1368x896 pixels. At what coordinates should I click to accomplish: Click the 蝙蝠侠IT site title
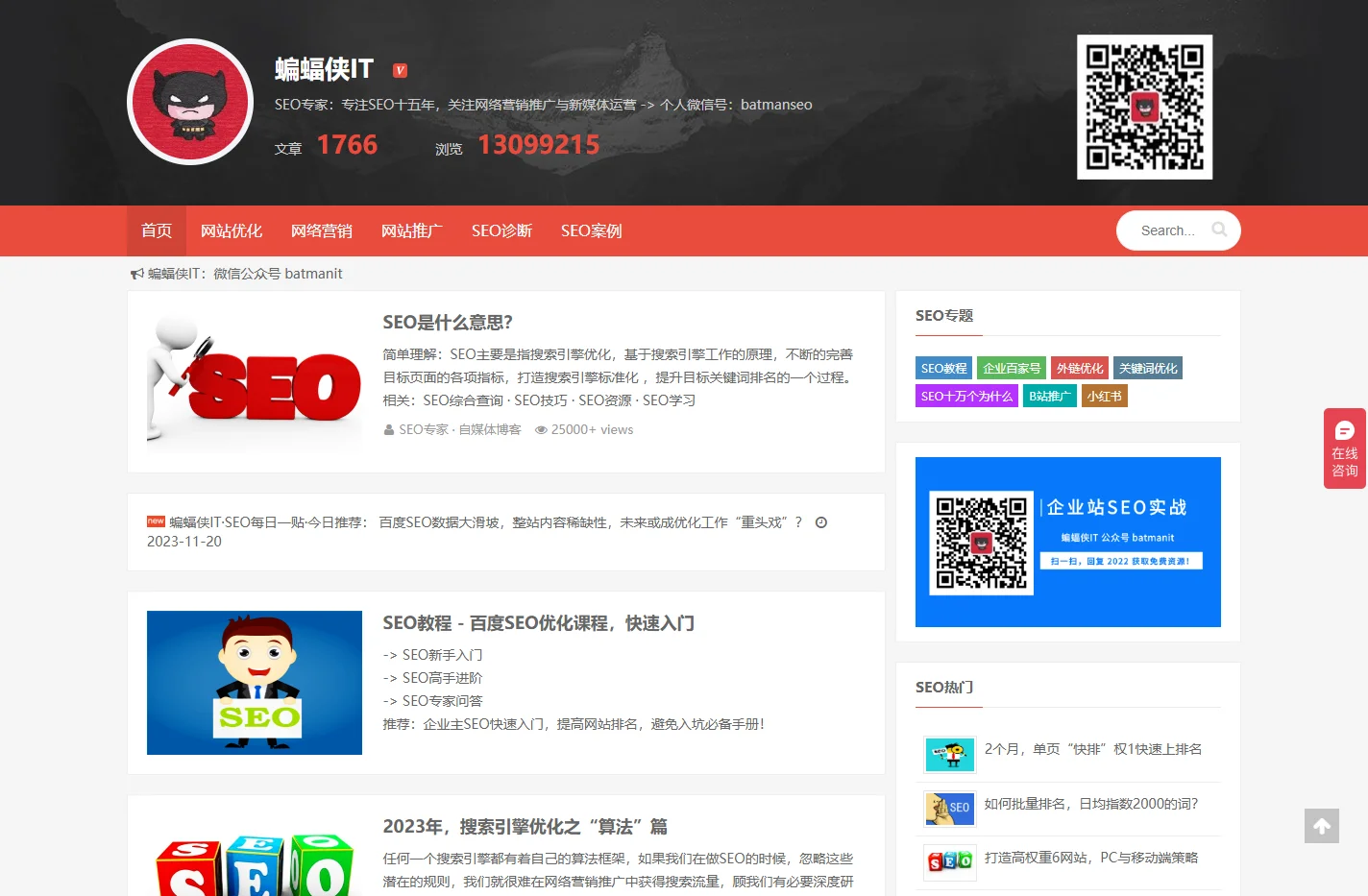(324, 69)
